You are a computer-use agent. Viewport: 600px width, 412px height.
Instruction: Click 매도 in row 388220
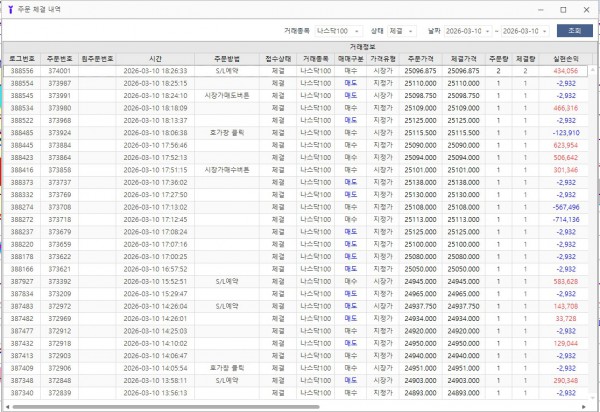[x=351, y=244]
